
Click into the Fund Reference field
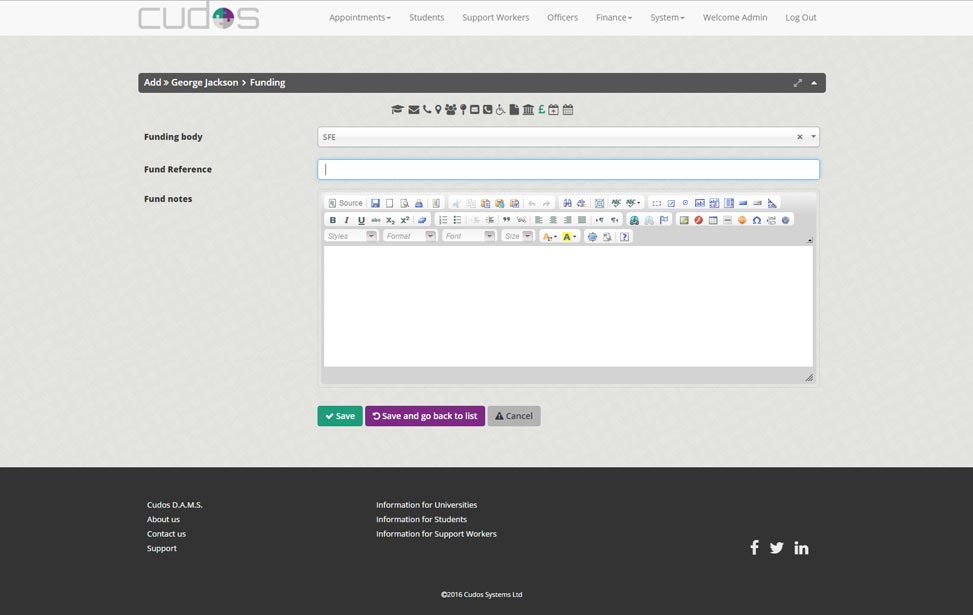pyautogui.click(x=568, y=170)
